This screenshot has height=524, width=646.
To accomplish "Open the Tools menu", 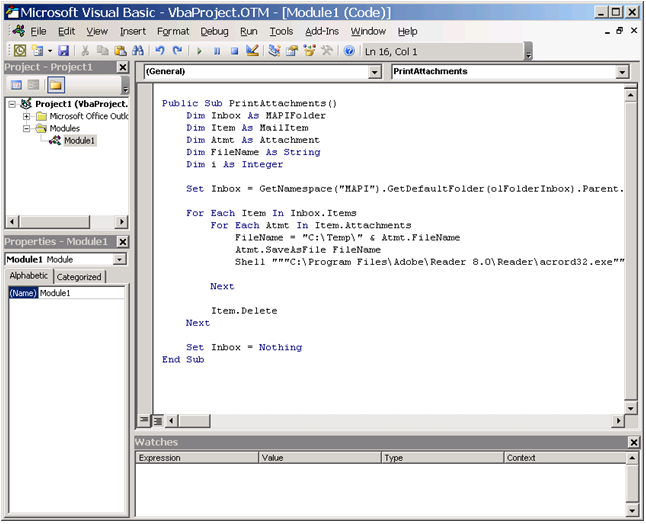I will [281, 31].
